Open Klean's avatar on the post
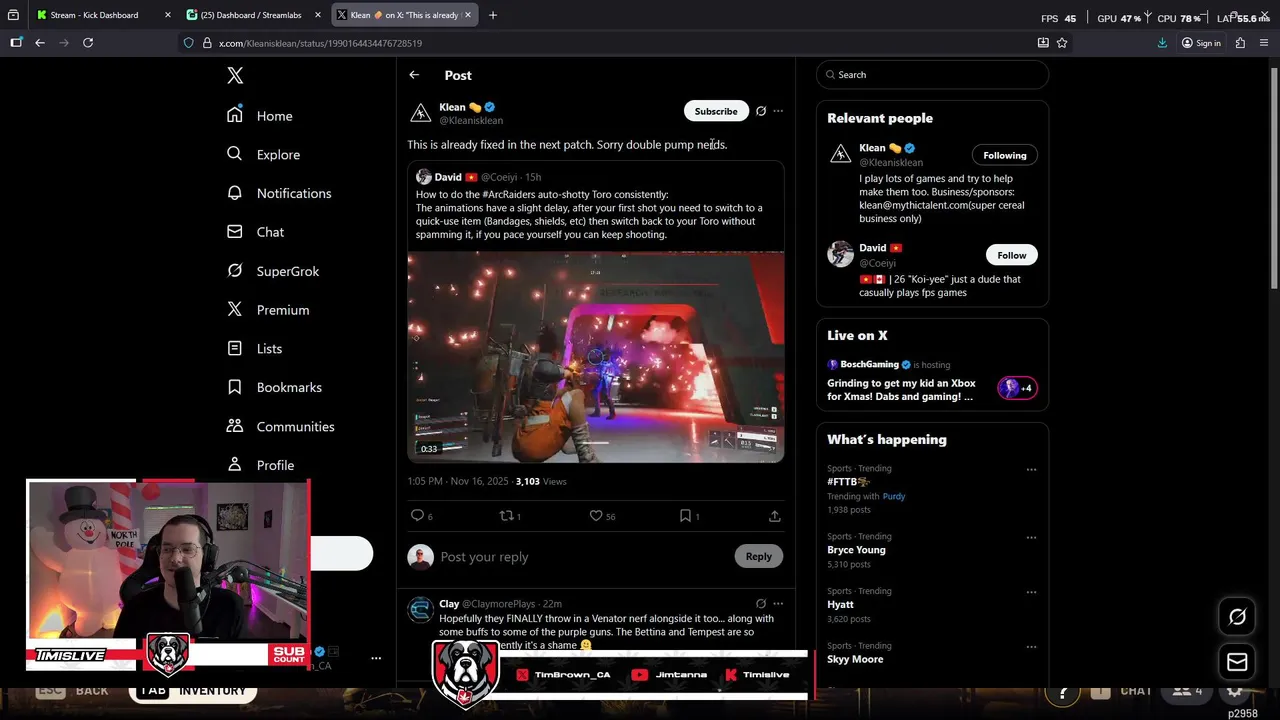Image resolution: width=1280 pixels, height=720 pixels. (x=421, y=113)
